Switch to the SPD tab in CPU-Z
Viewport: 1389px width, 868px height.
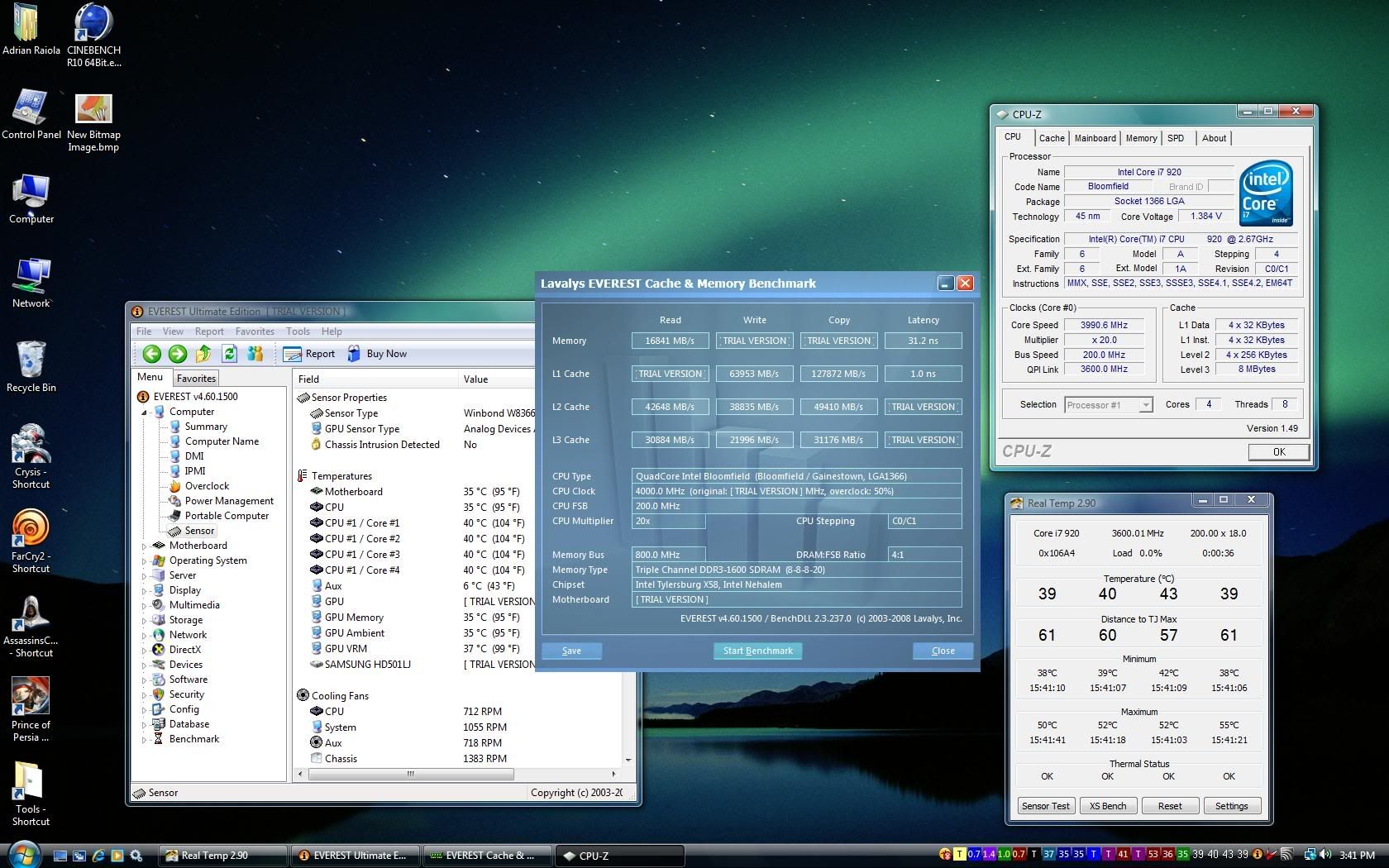click(x=1176, y=138)
